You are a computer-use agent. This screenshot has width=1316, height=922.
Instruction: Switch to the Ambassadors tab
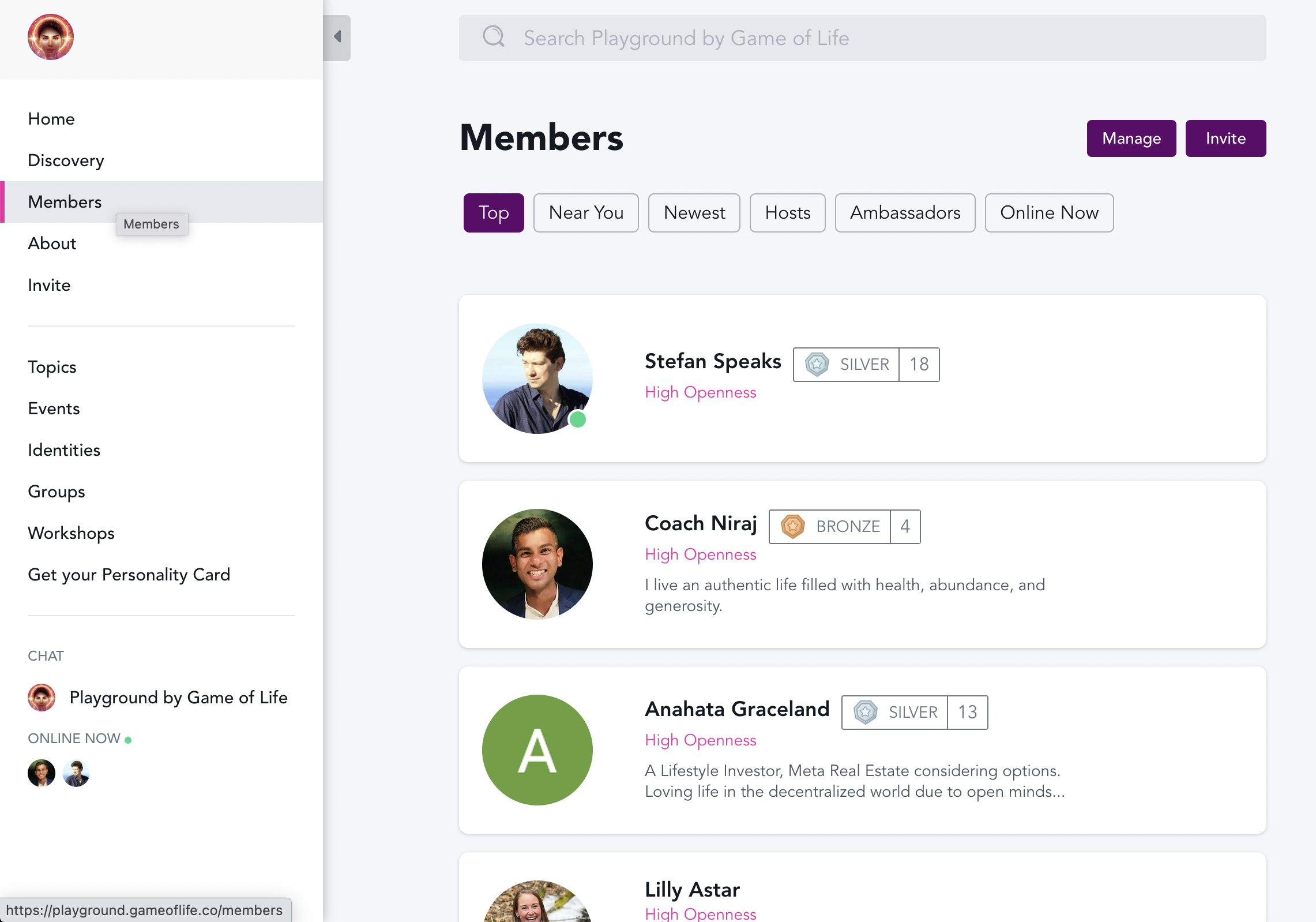point(905,213)
